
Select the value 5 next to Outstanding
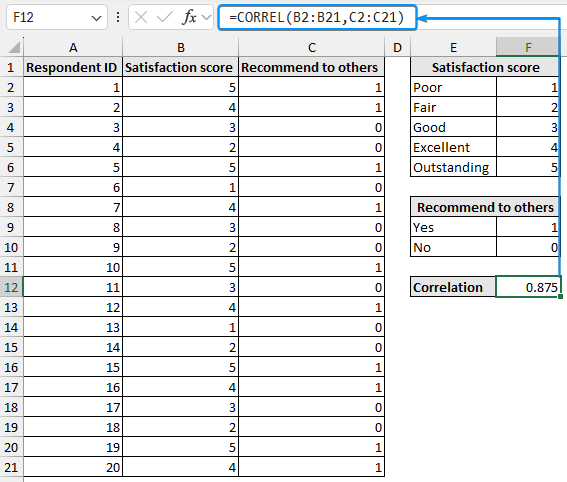pyautogui.click(x=528, y=167)
